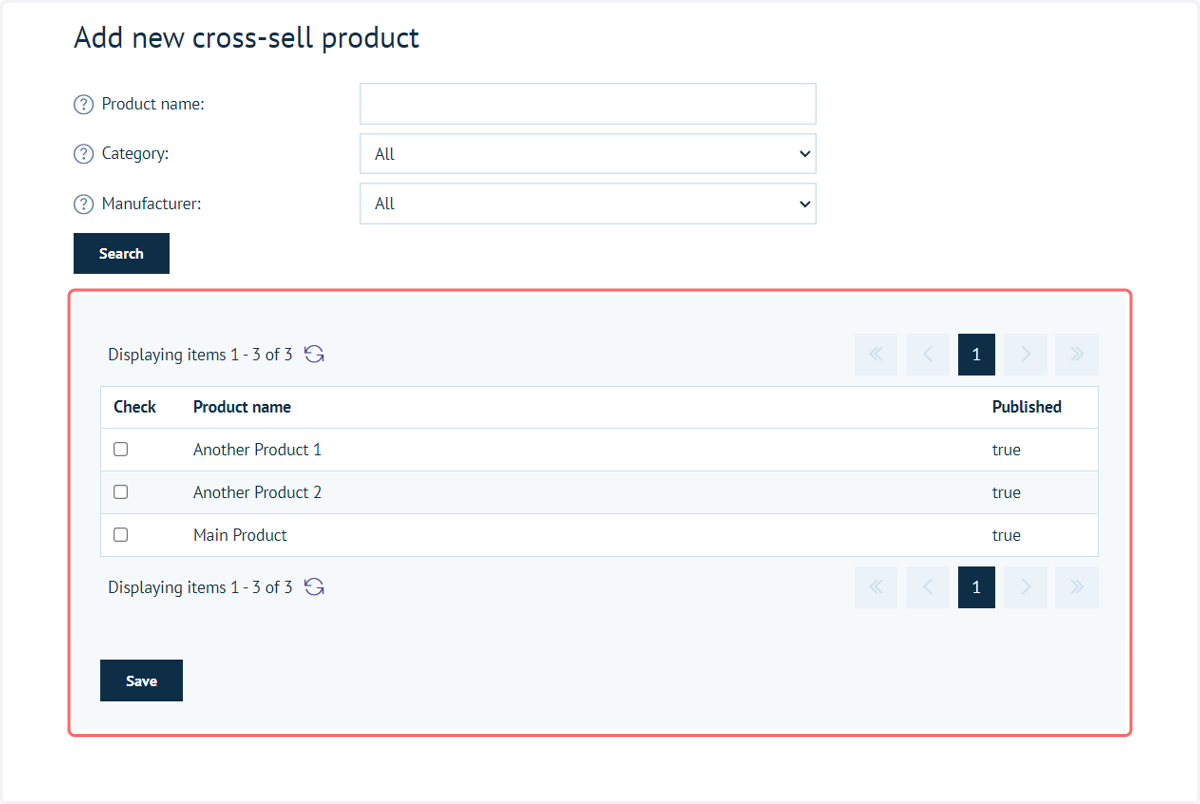Image resolution: width=1200 pixels, height=804 pixels.
Task: Go to previous page in the top pager
Action: [927, 355]
